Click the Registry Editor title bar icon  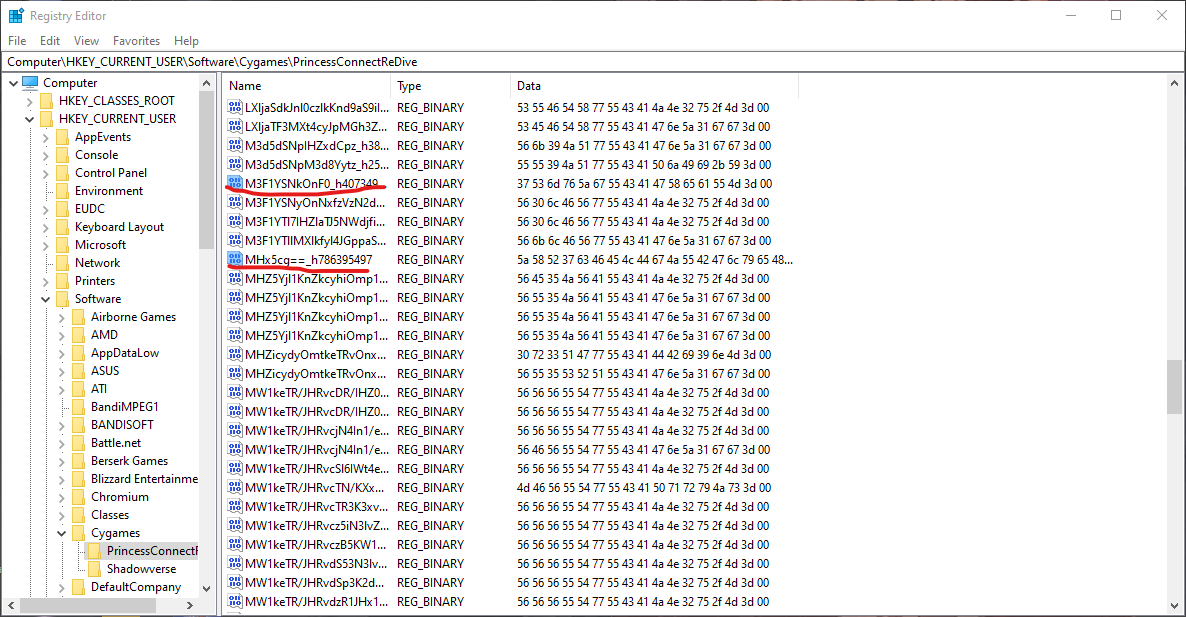(x=16, y=15)
